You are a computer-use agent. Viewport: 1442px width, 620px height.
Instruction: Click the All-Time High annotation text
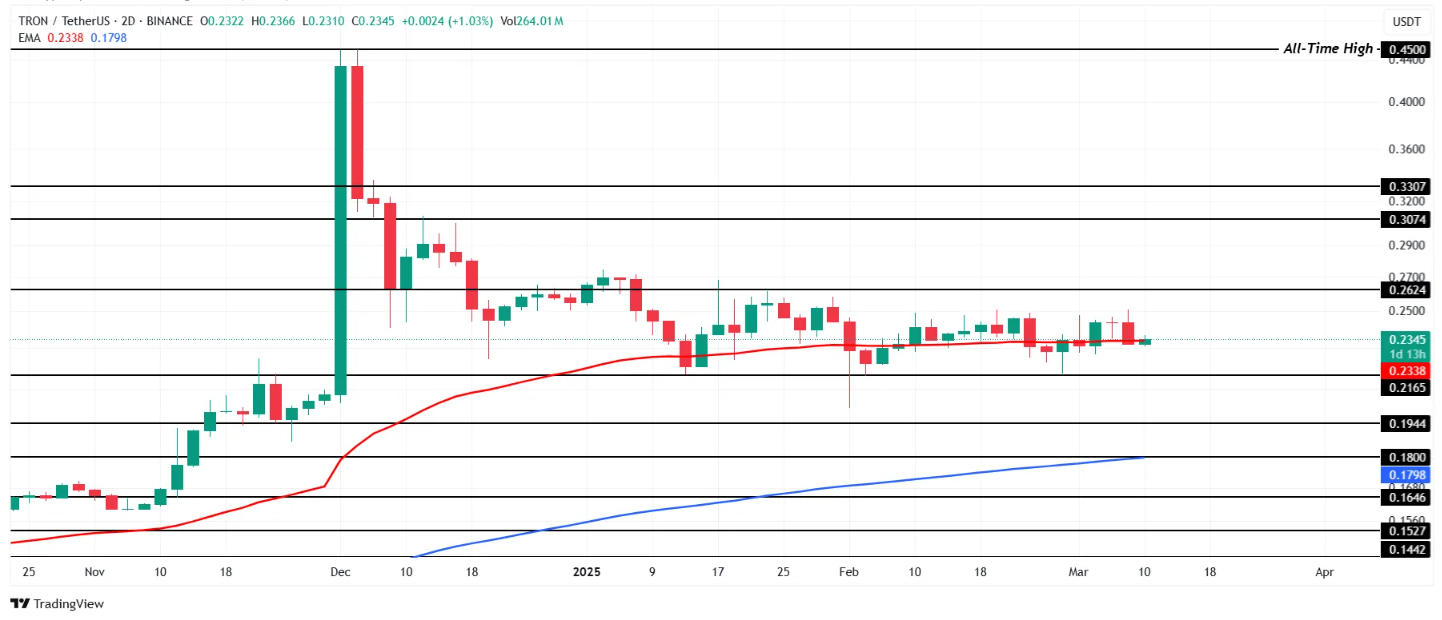[x=1328, y=49]
